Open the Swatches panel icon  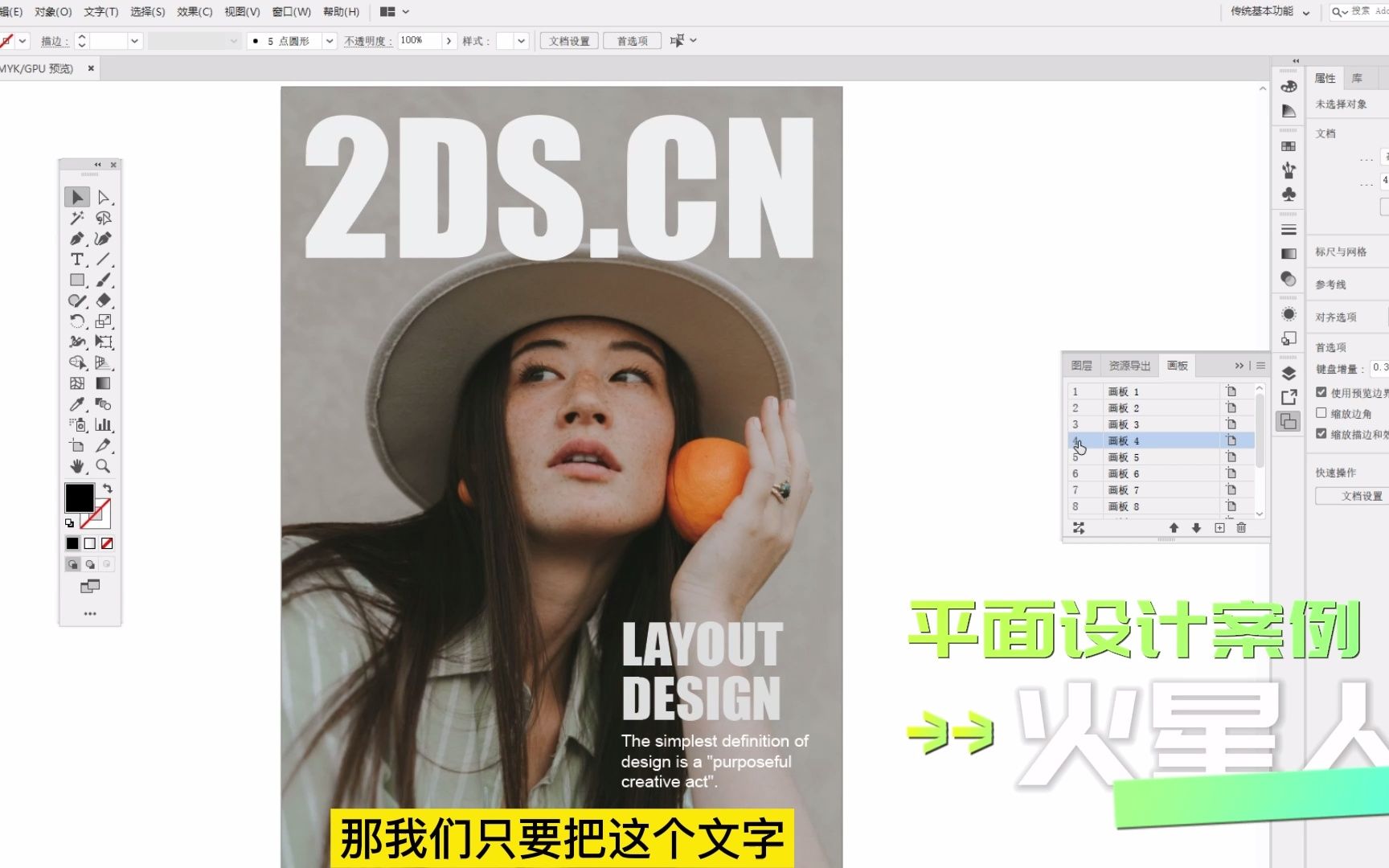coord(1289,146)
